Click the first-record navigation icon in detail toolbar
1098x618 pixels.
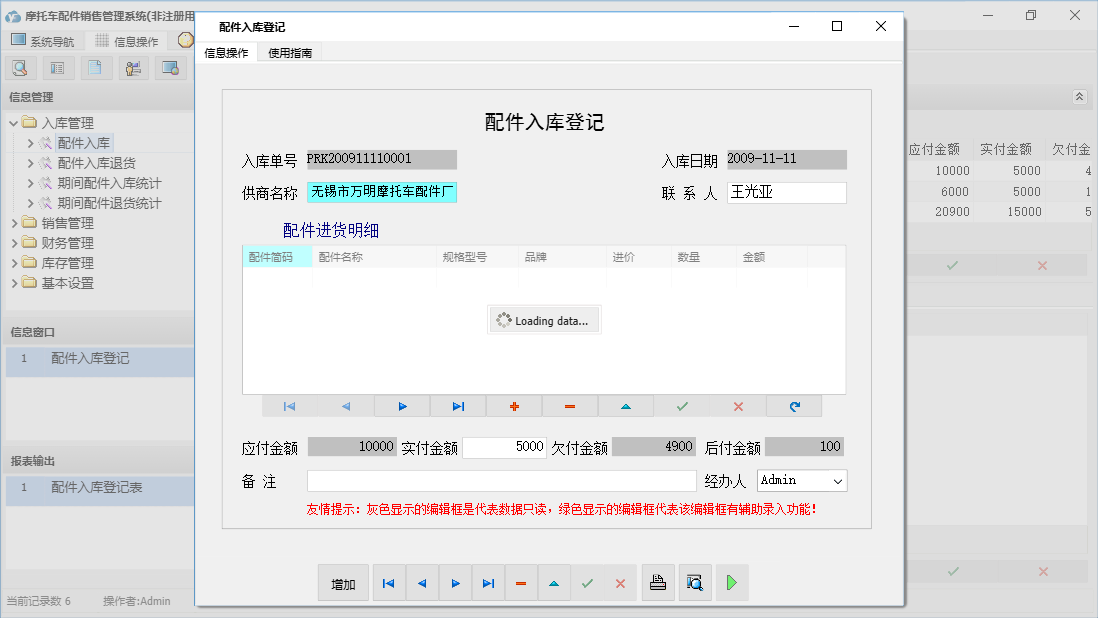(x=290, y=406)
